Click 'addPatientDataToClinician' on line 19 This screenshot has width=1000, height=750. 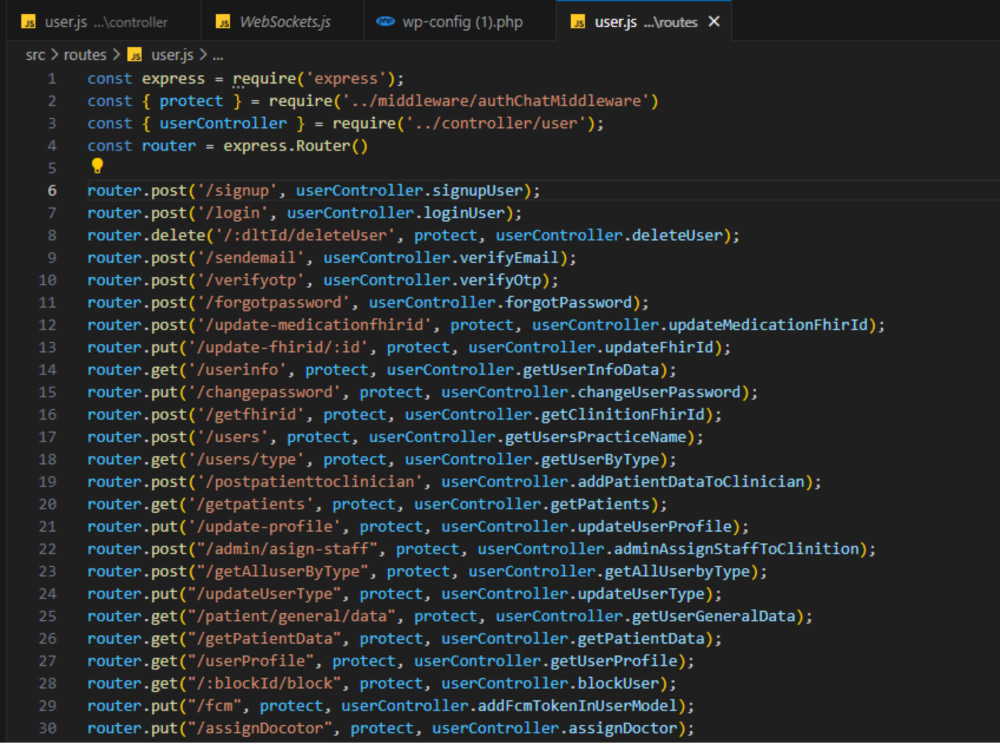pyautogui.click(x=691, y=482)
